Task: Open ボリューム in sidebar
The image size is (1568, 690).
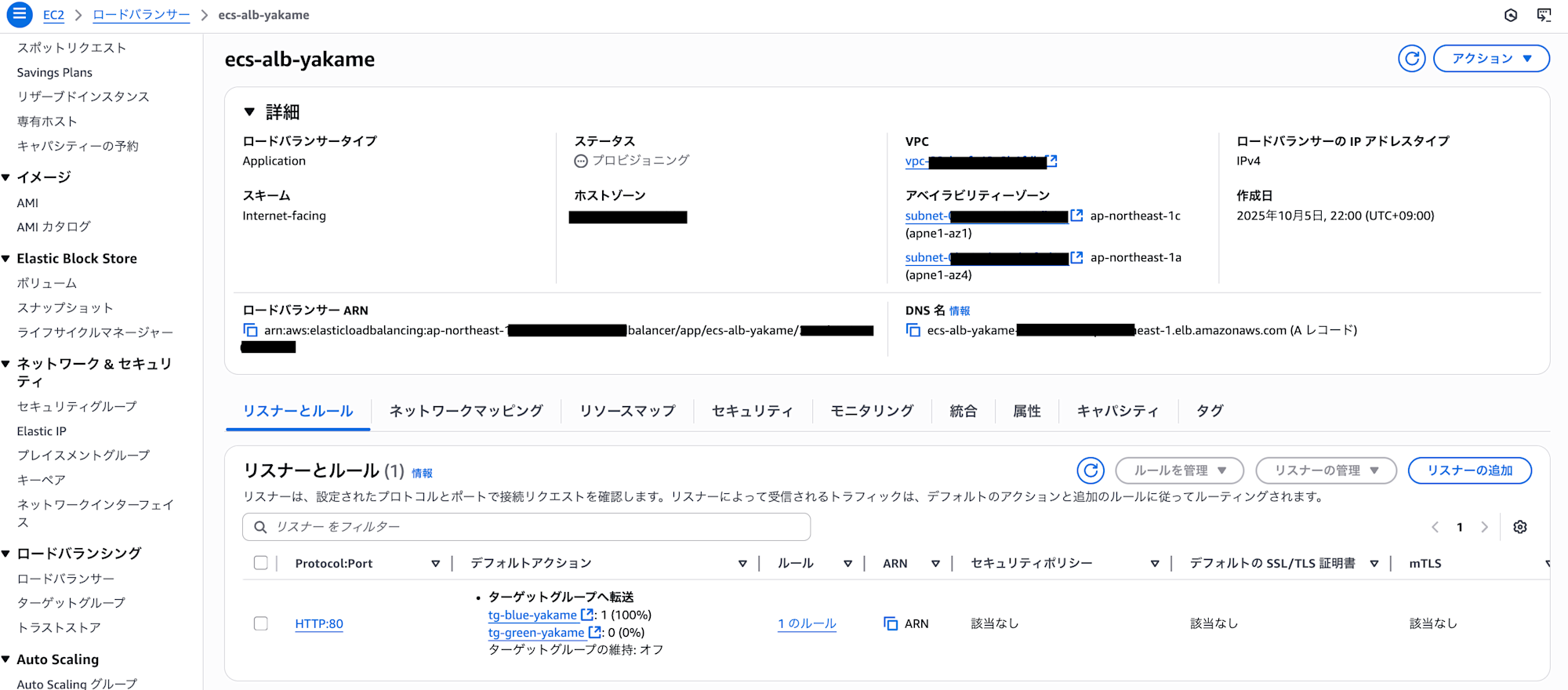Action: tap(47, 283)
